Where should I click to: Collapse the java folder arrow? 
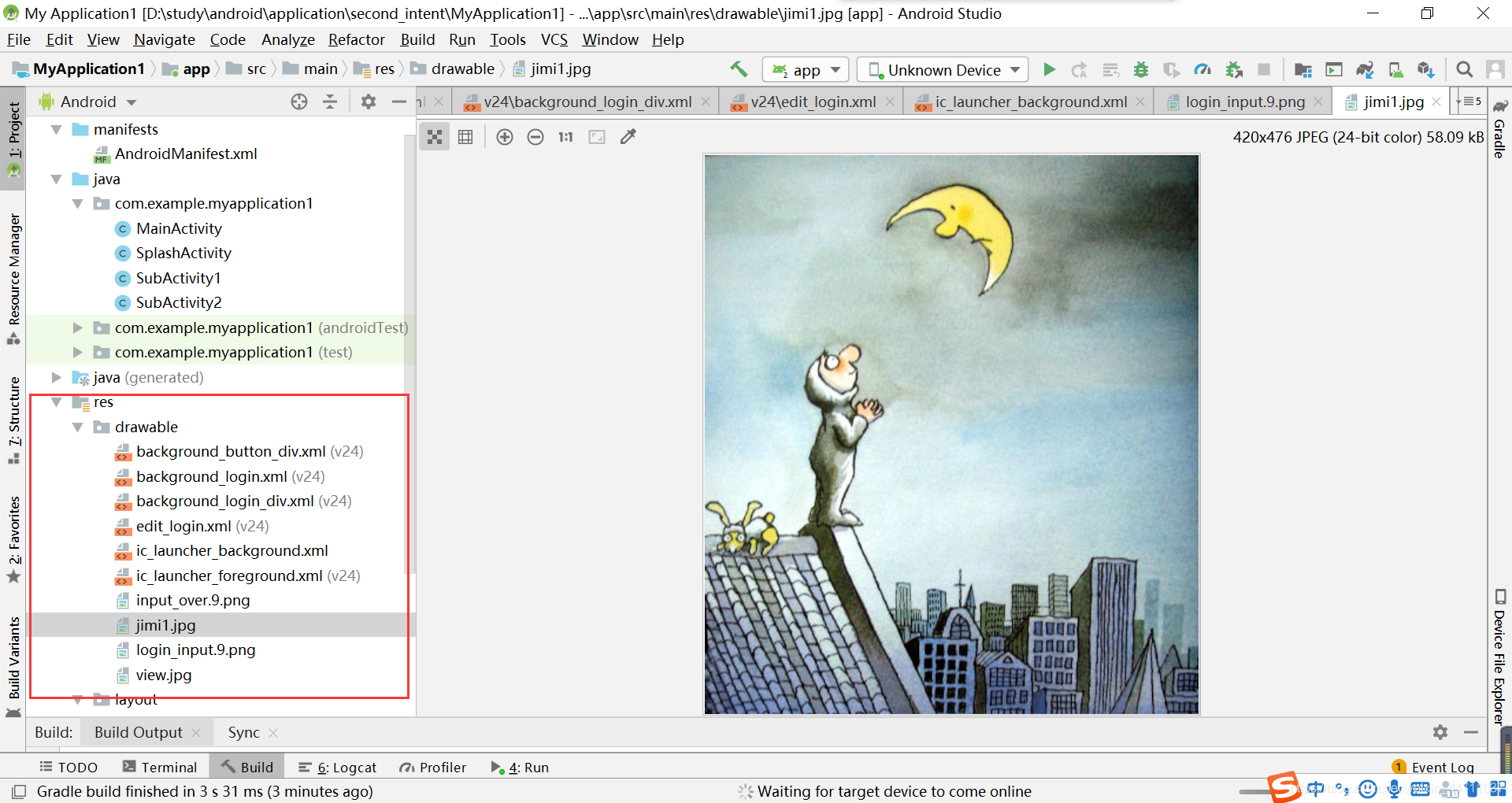point(56,179)
